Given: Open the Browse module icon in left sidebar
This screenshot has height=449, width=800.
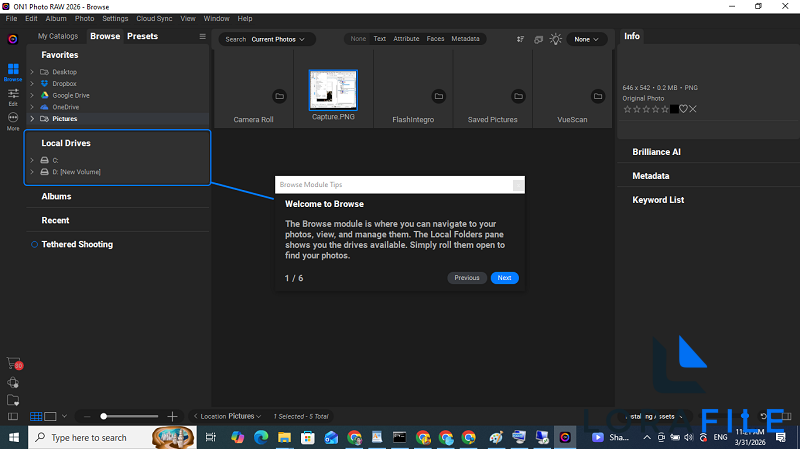Looking at the screenshot, I should point(13,71).
